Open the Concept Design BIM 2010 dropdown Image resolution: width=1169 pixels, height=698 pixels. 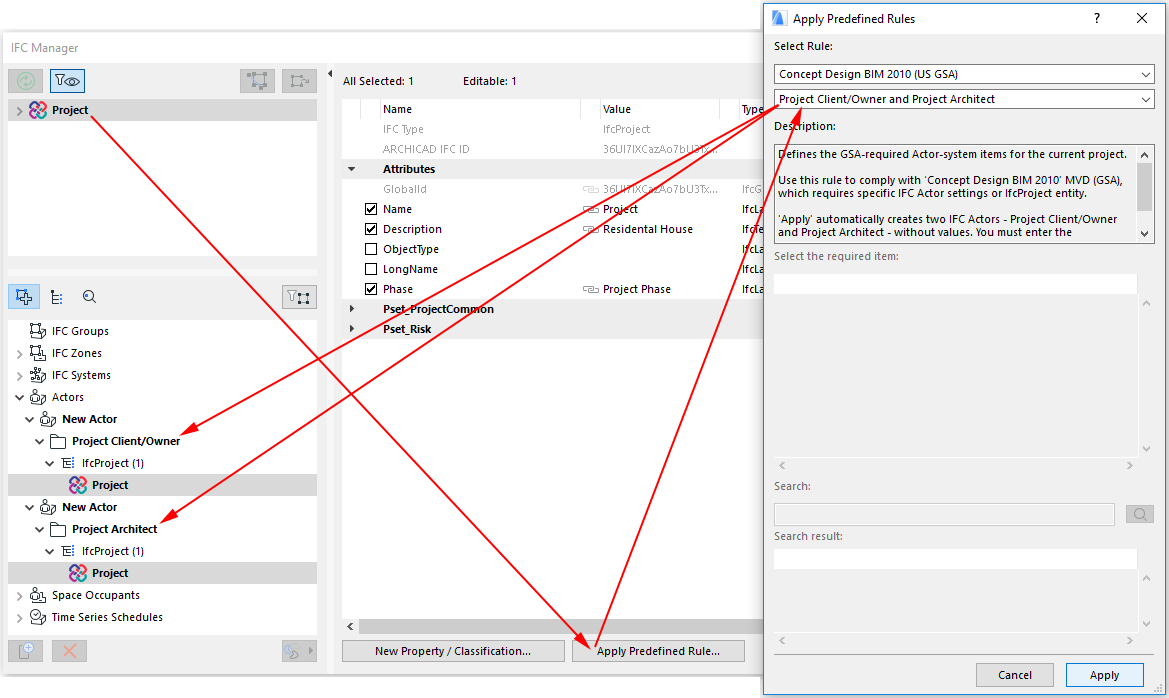[963, 74]
